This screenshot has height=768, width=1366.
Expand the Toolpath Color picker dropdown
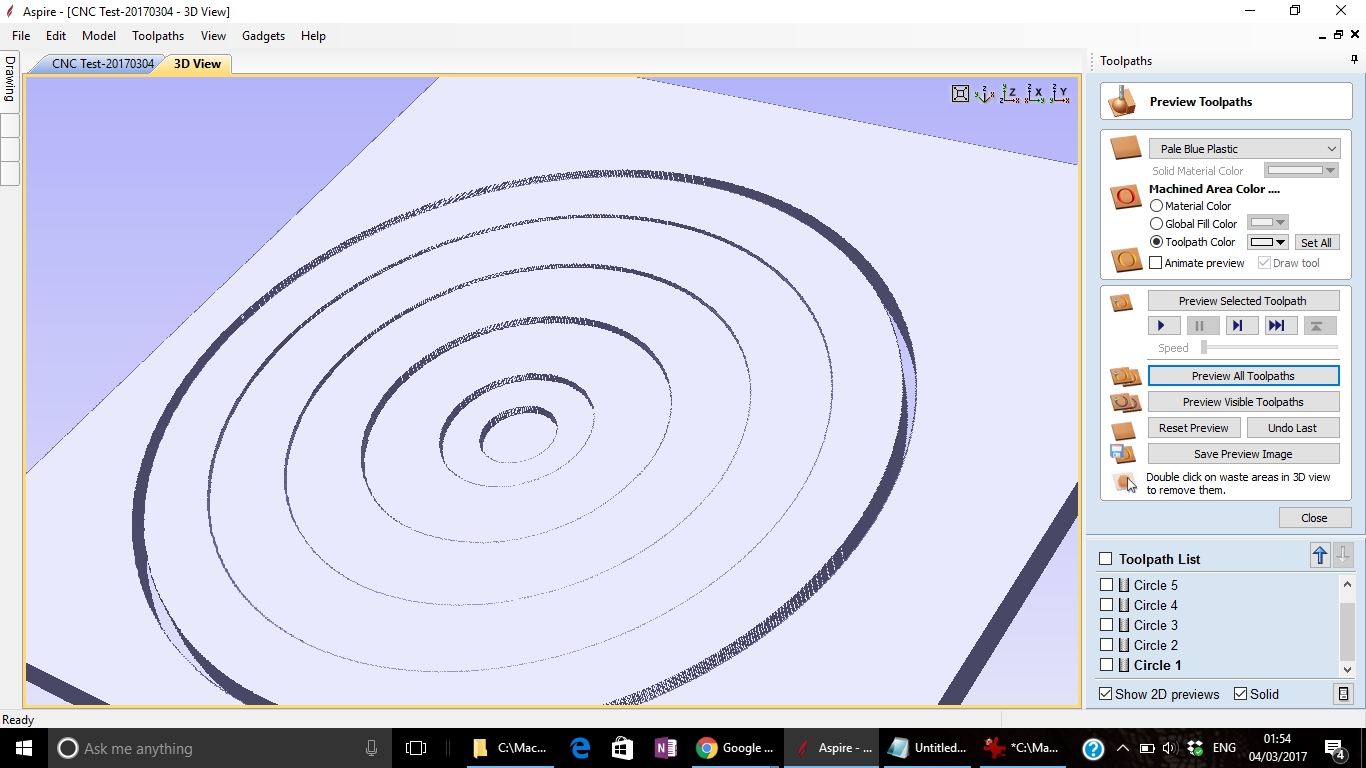(x=1268, y=242)
